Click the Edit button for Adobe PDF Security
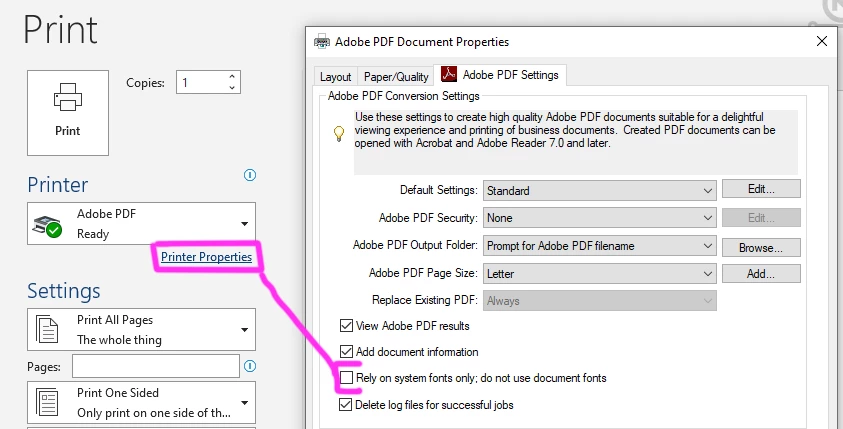Image resolution: width=843 pixels, height=429 pixels. (x=761, y=218)
